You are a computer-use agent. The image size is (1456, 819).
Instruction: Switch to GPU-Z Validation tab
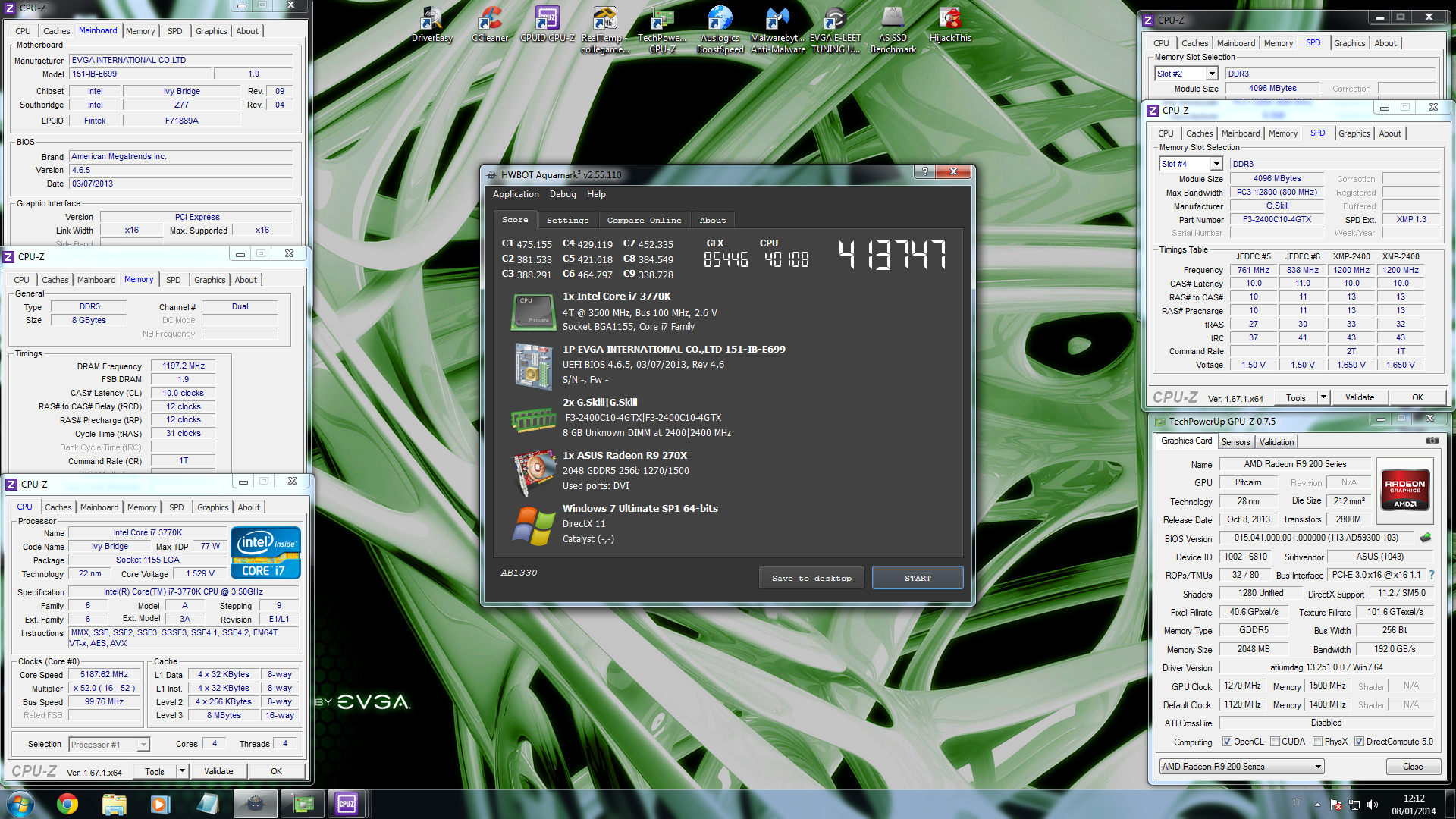coord(1276,442)
